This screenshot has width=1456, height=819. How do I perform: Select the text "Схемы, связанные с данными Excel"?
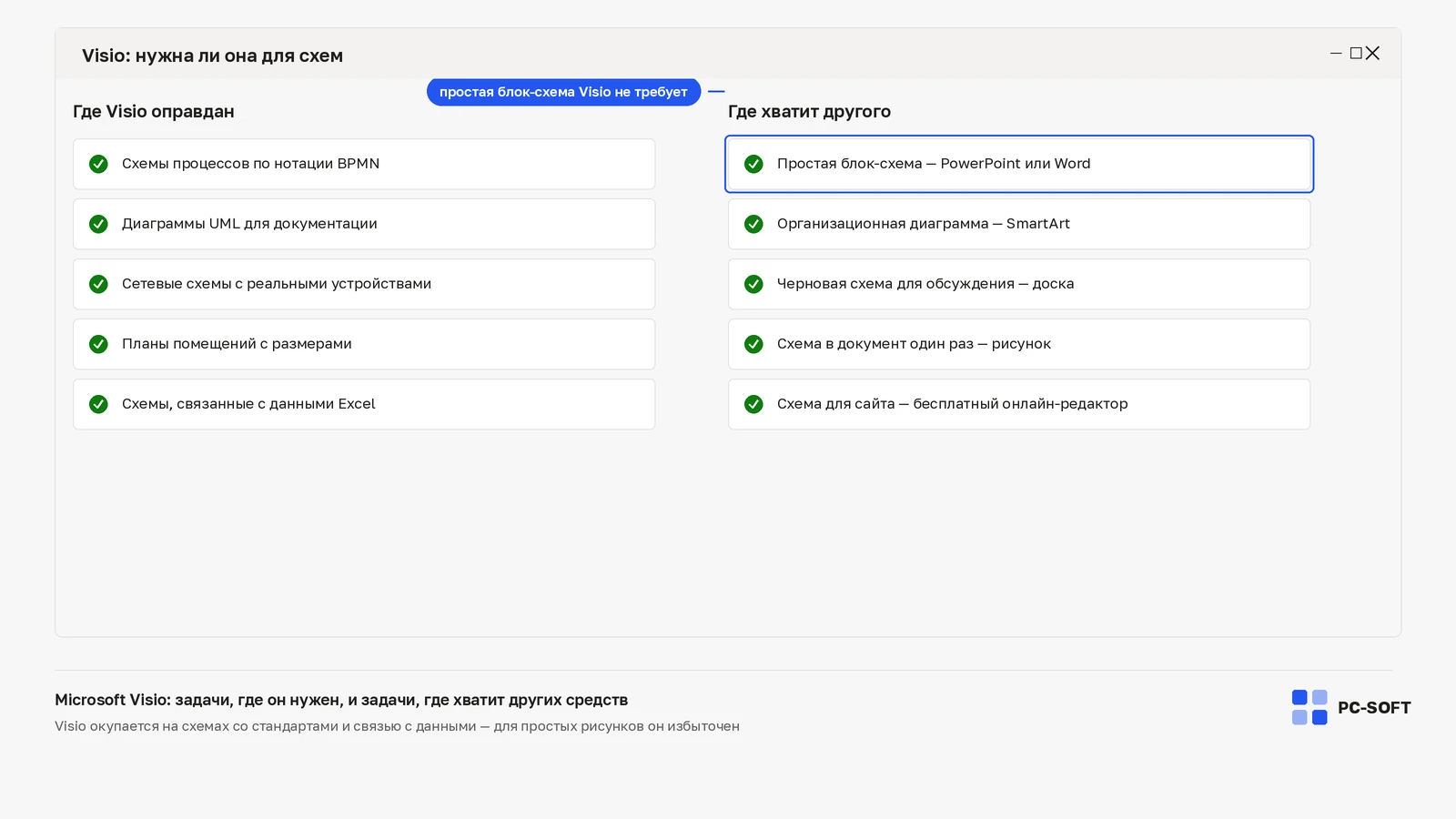(248, 404)
